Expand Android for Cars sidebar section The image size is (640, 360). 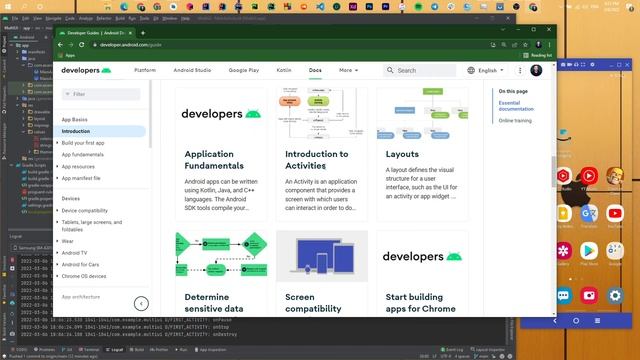(x=80, y=264)
